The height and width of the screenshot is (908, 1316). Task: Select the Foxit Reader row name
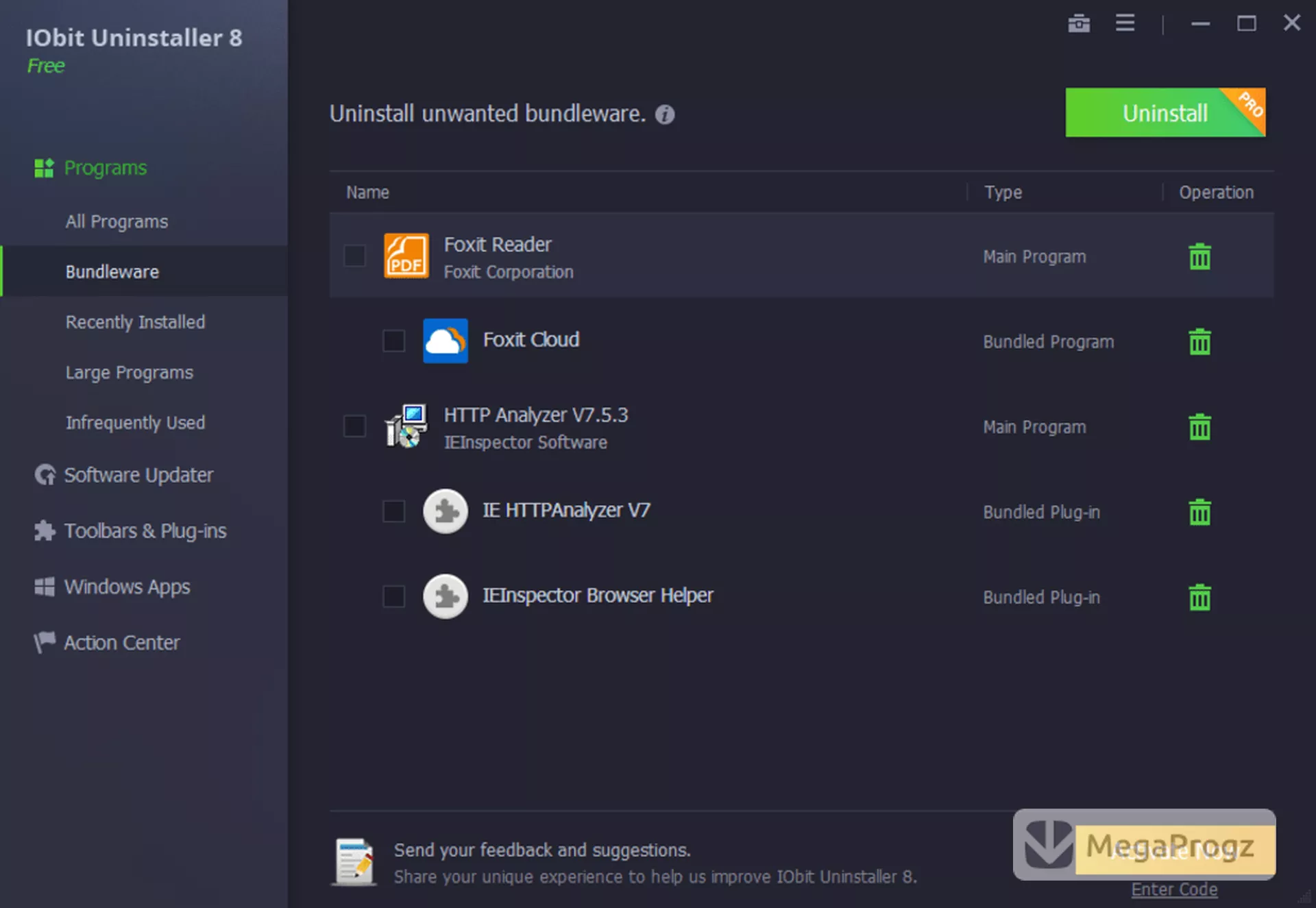tap(498, 245)
